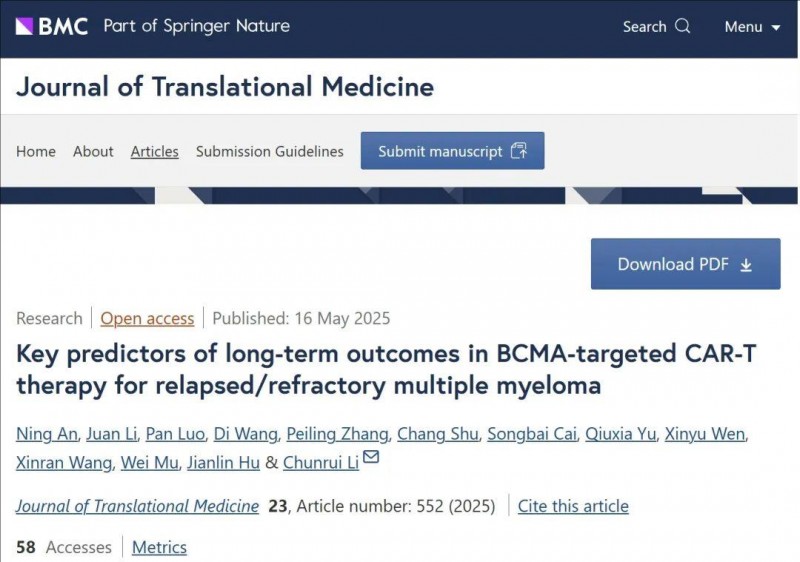The image size is (800, 562).
Task: Click the Search magnifier icon
Action: (x=683, y=26)
